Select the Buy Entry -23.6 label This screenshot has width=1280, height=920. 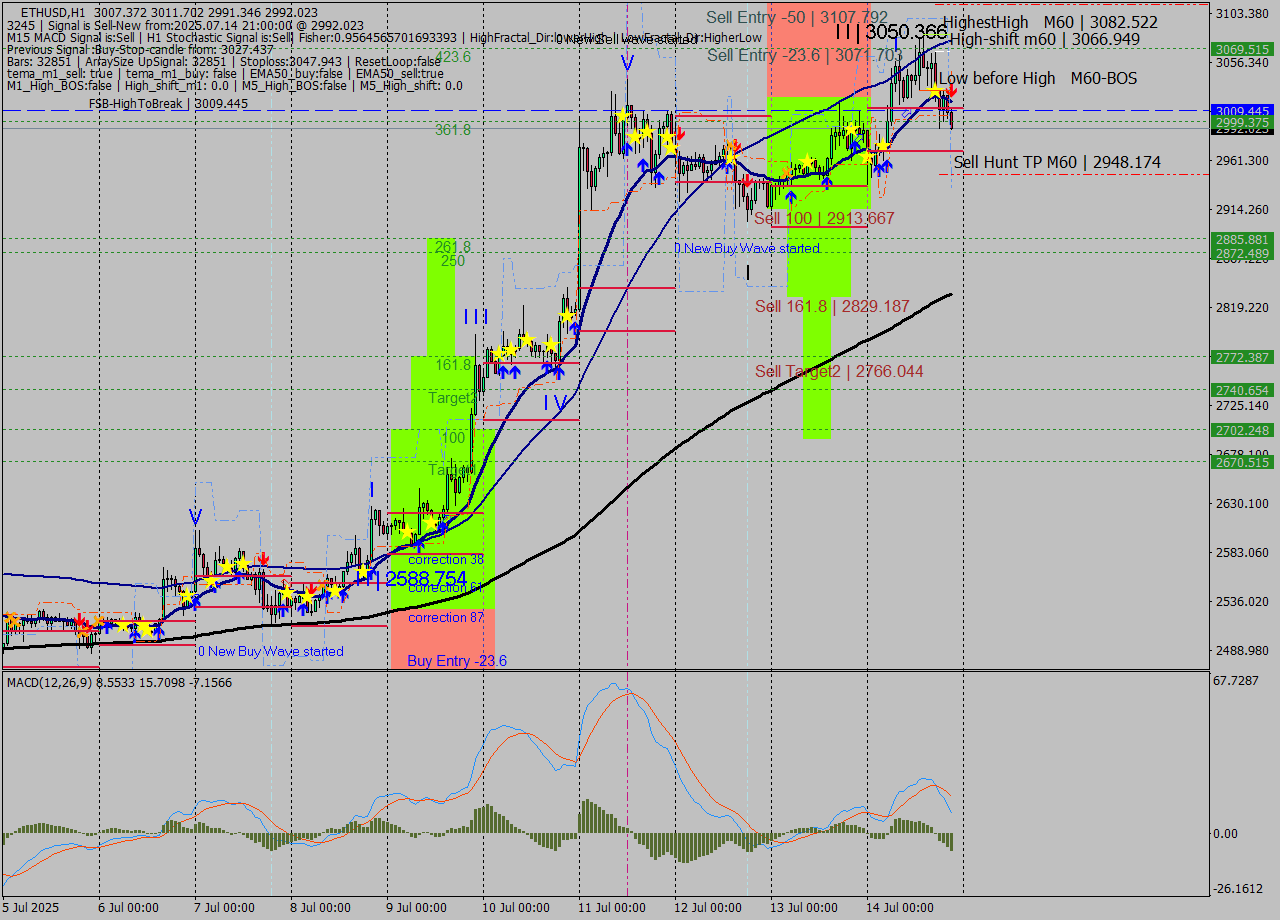click(x=455, y=661)
